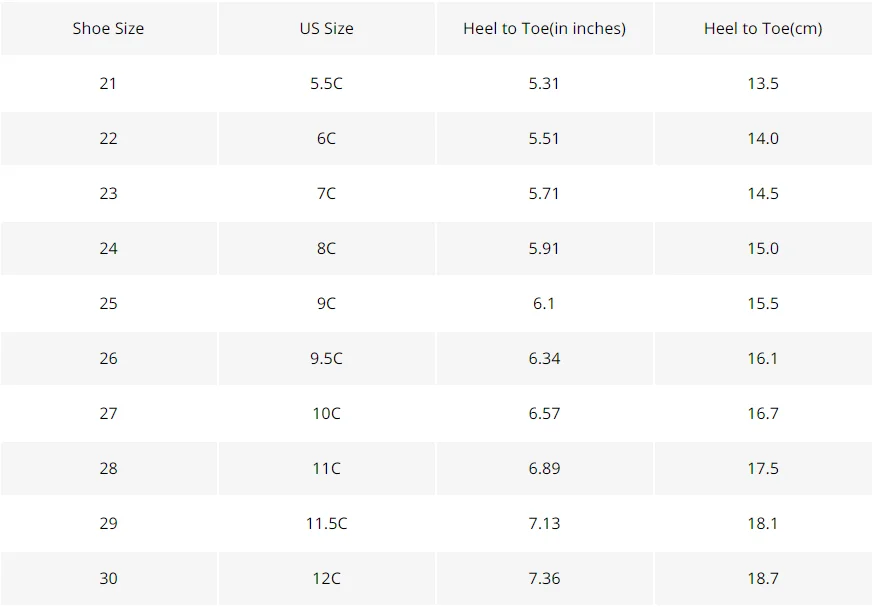Click shoe size 21 cell
872x607 pixels.
(x=108, y=83)
